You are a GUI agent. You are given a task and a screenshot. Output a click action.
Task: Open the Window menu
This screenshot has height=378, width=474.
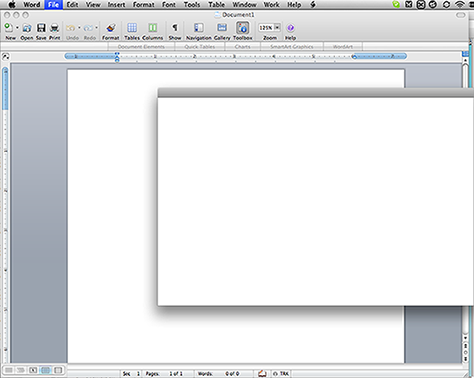click(244, 5)
